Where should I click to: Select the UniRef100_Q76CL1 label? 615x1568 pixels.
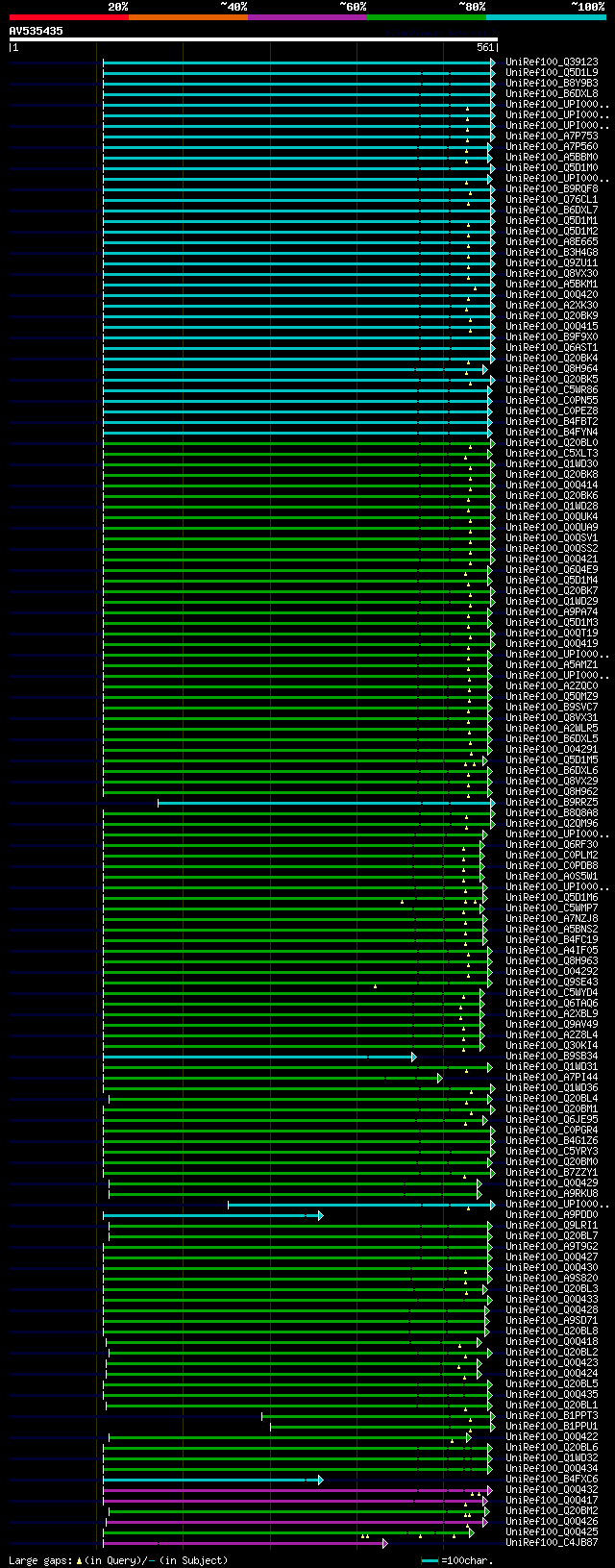click(552, 200)
